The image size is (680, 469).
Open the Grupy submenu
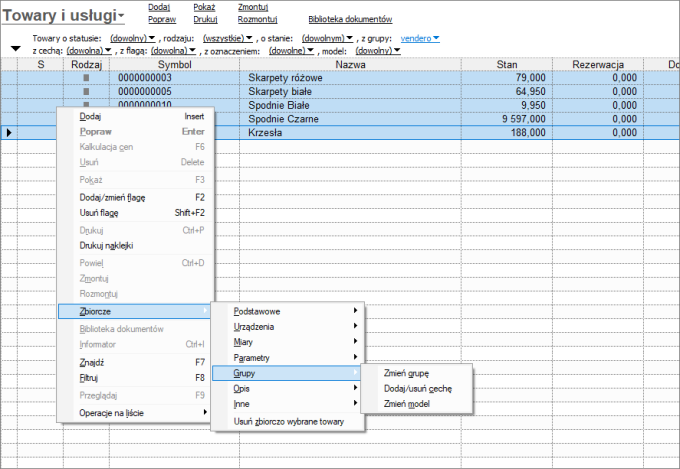(x=287, y=373)
